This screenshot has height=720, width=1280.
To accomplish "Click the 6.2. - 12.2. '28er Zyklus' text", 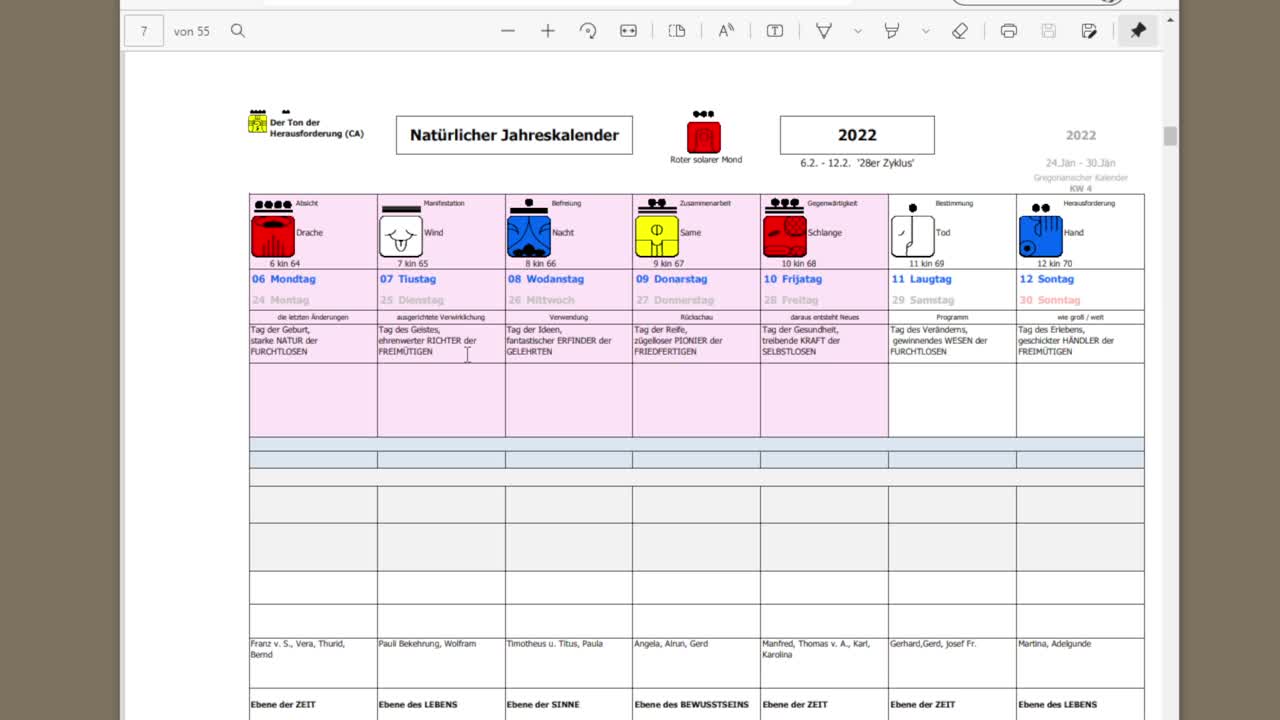I will (x=857, y=163).
